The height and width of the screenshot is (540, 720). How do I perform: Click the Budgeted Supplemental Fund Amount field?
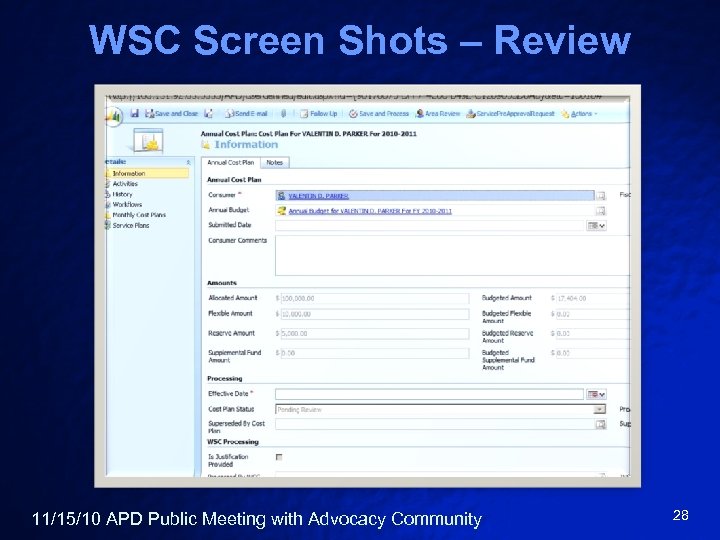tap(592, 353)
